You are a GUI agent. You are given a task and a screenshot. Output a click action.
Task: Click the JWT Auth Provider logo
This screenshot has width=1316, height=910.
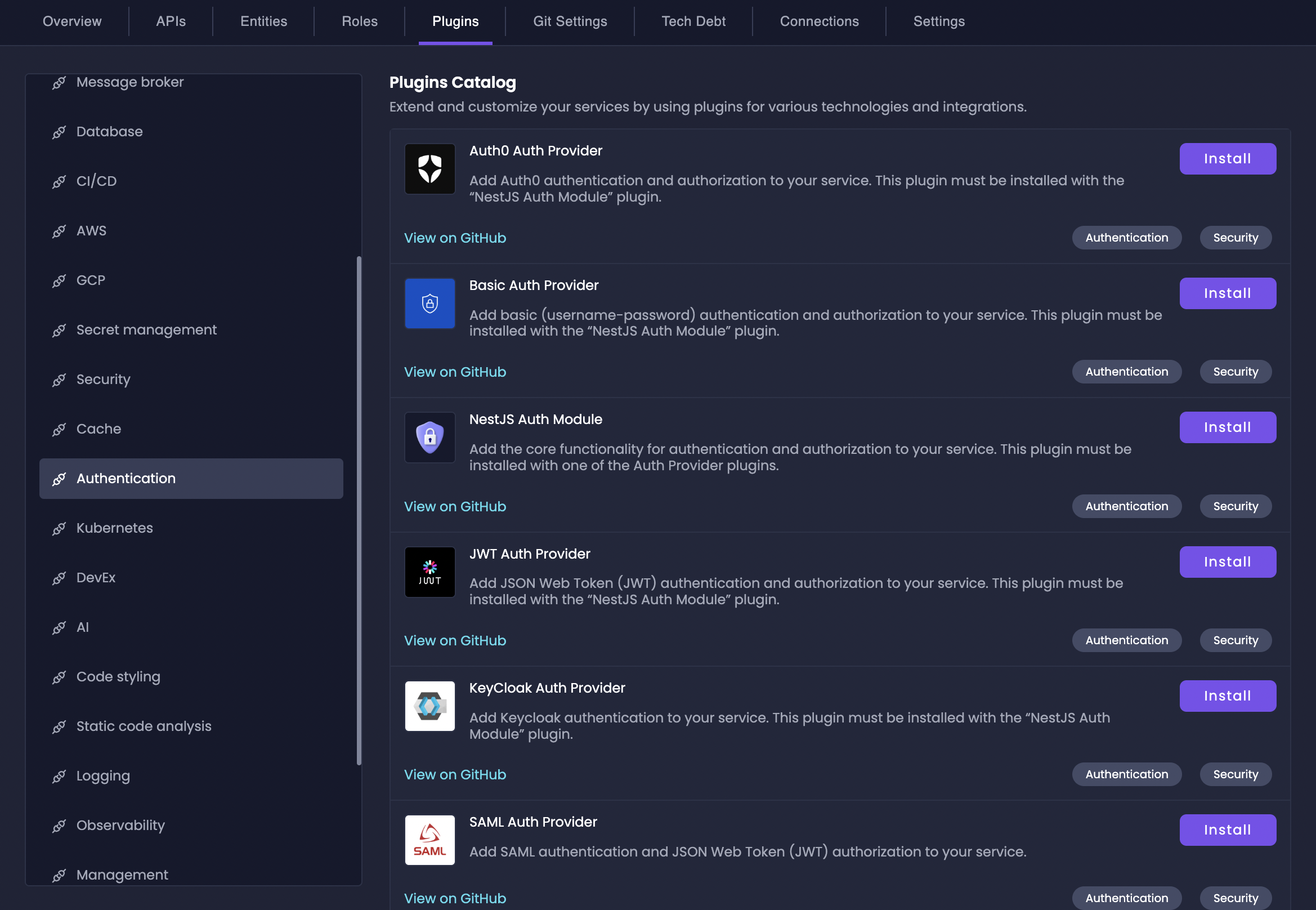429,572
